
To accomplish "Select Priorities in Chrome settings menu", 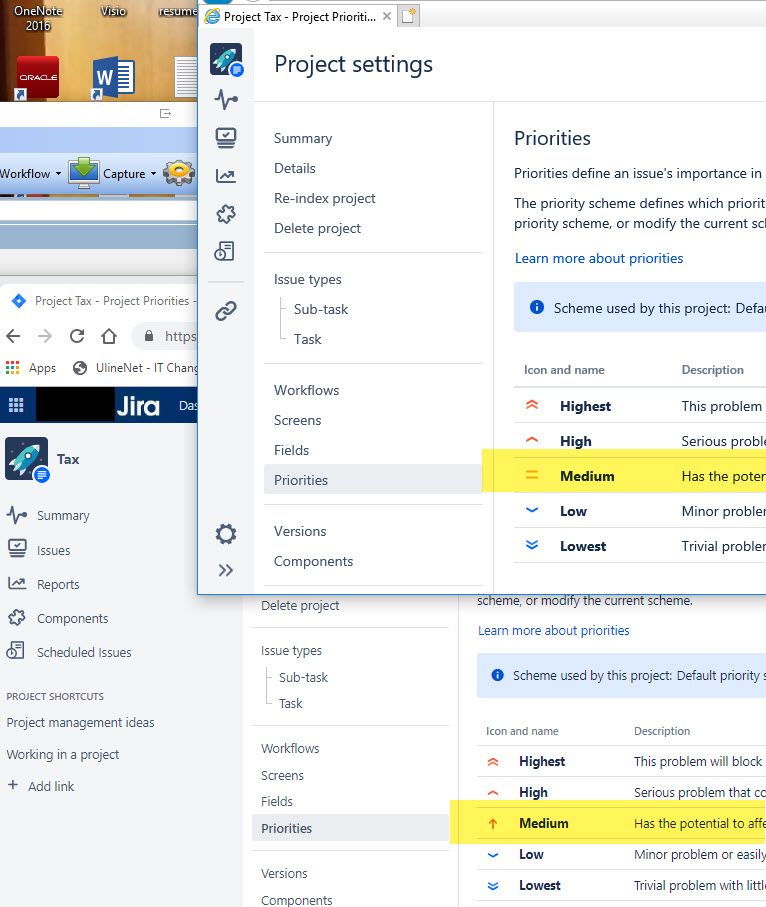I will (x=351, y=828).
